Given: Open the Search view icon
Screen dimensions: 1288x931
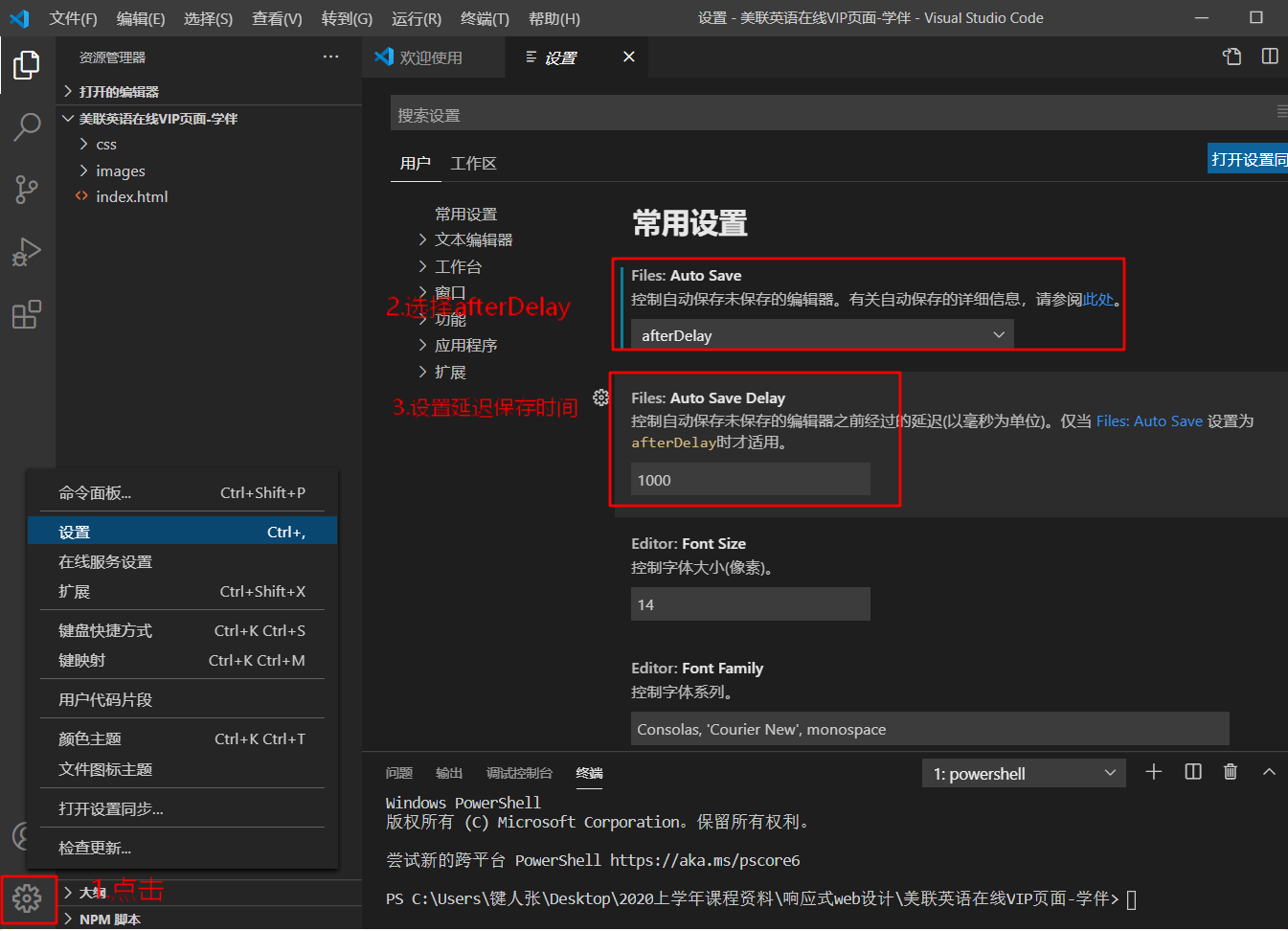Looking at the screenshot, I should pyautogui.click(x=26, y=126).
